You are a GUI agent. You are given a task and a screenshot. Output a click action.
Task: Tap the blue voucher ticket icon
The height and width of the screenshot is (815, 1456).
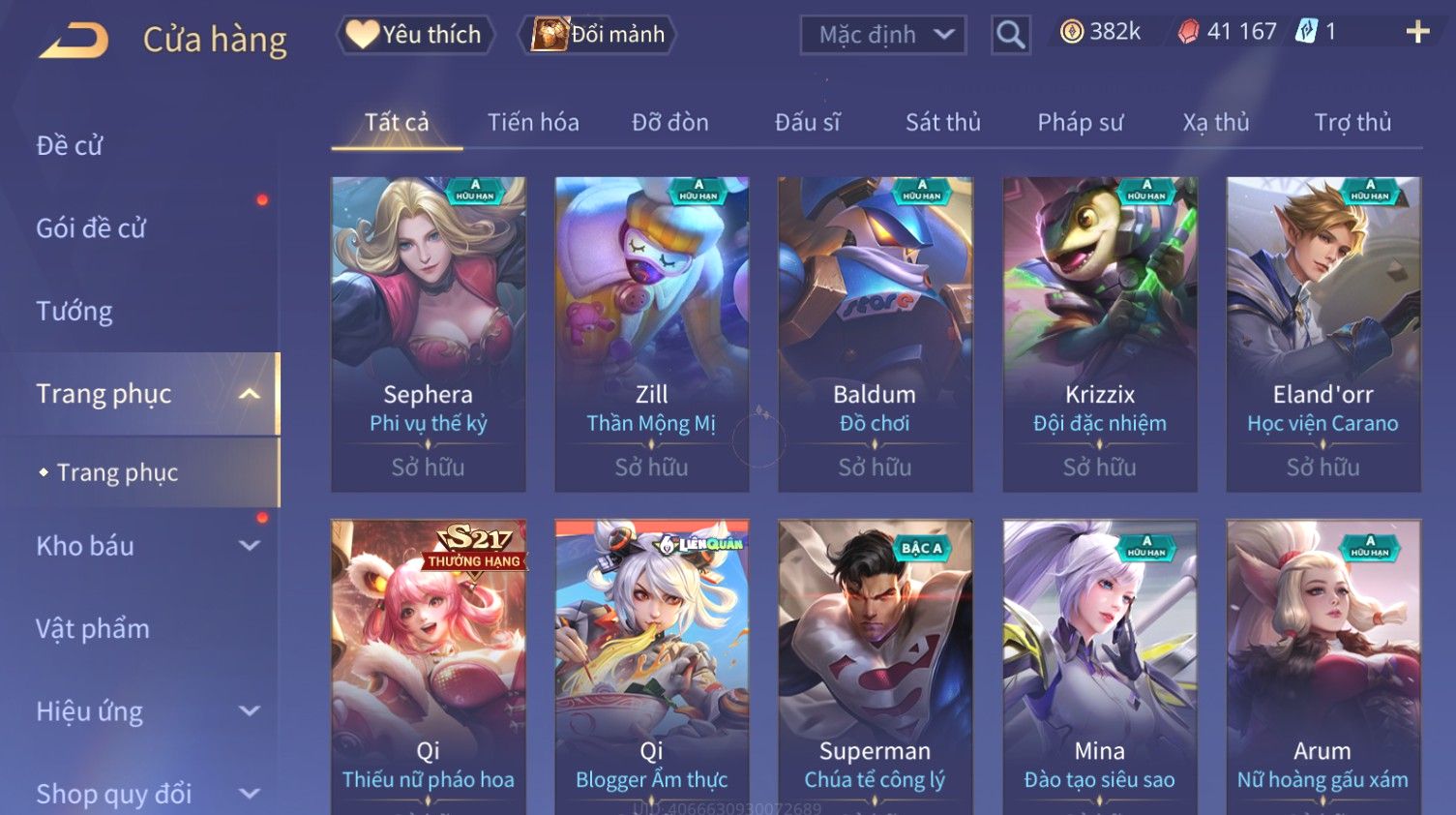[1306, 32]
